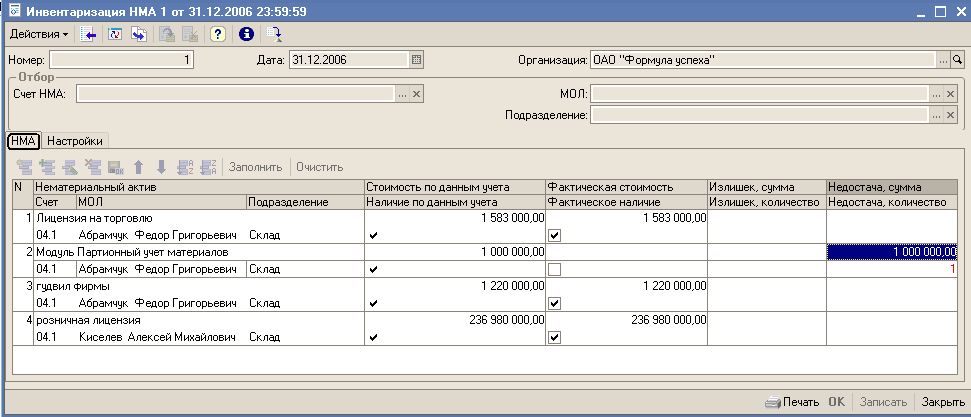Click the Information 'i' icon in toolbar
This screenshot has height=417, width=971.
[246, 34]
